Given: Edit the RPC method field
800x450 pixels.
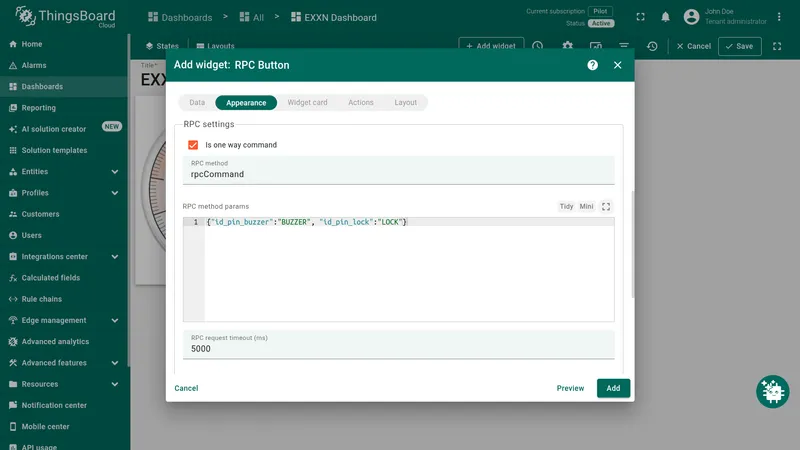Looking at the screenshot, I should click(398, 170).
